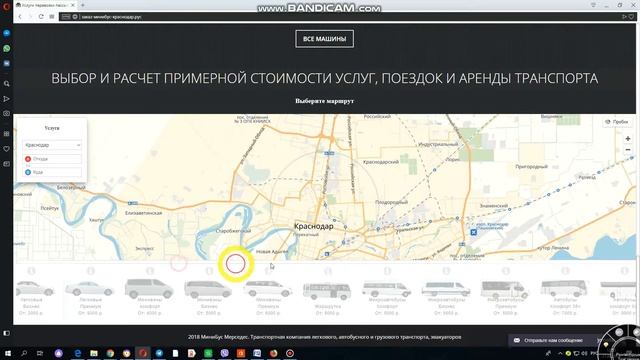Open WhatsApp in the Opera sidebar
The image size is (640, 360).
[x=7, y=48]
